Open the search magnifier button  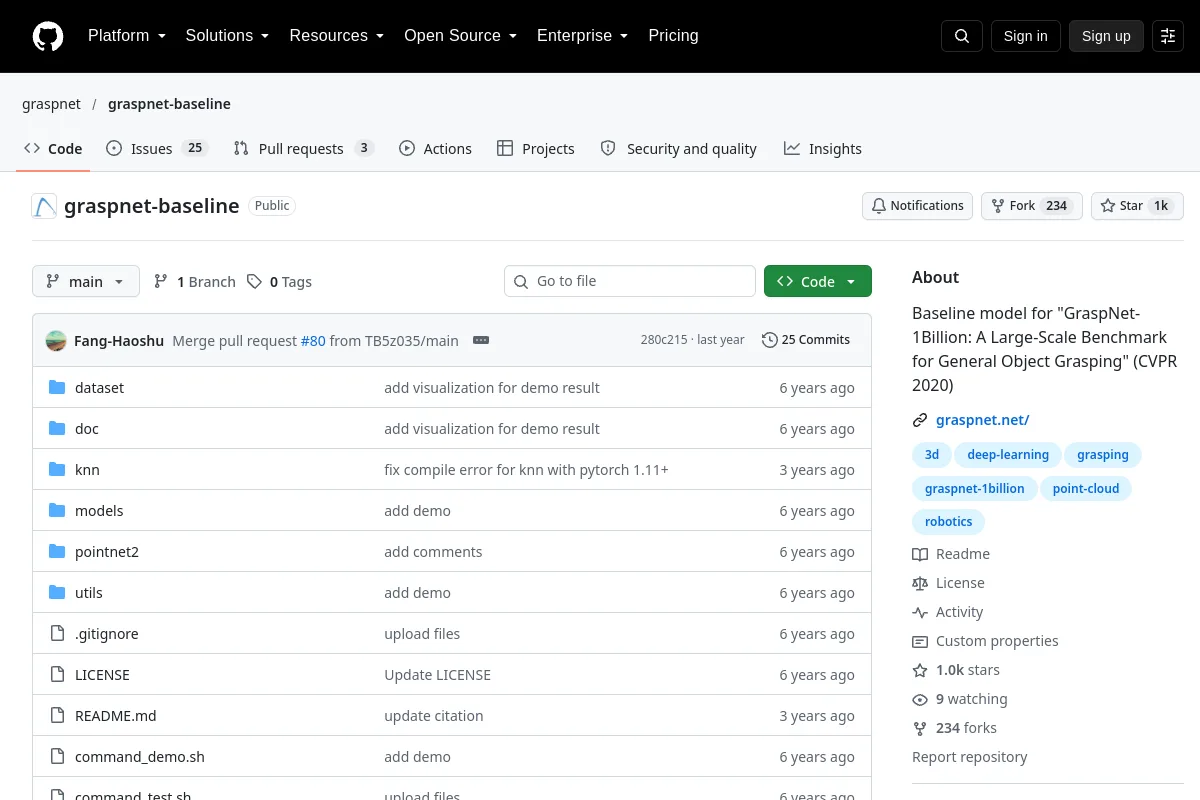pos(962,36)
